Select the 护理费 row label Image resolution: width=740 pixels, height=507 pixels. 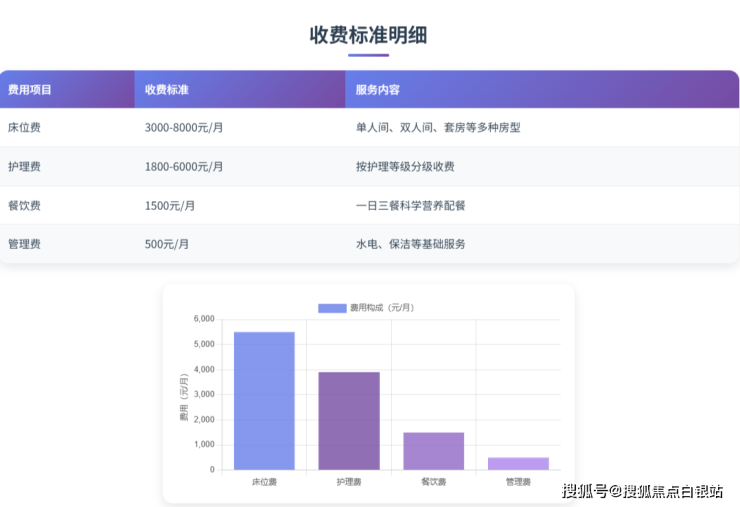24,167
